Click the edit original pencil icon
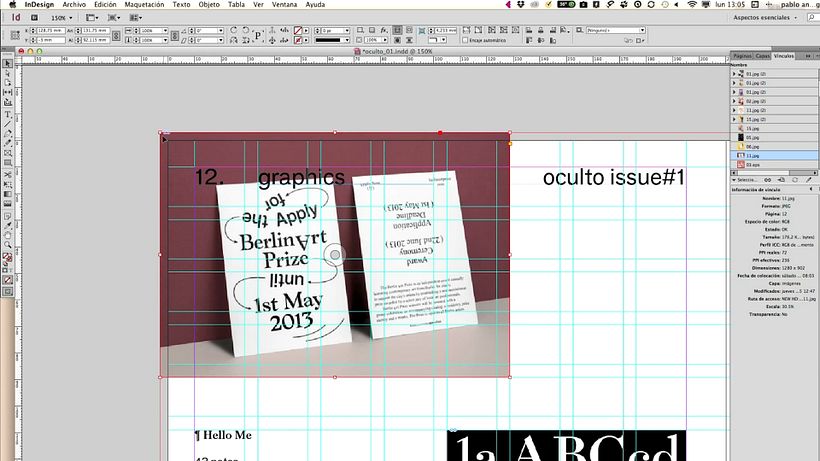This screenshot has height=461, width=820. 808,180
